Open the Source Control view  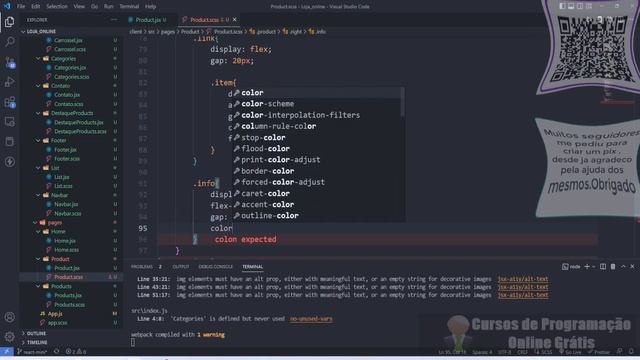[10, 62]
